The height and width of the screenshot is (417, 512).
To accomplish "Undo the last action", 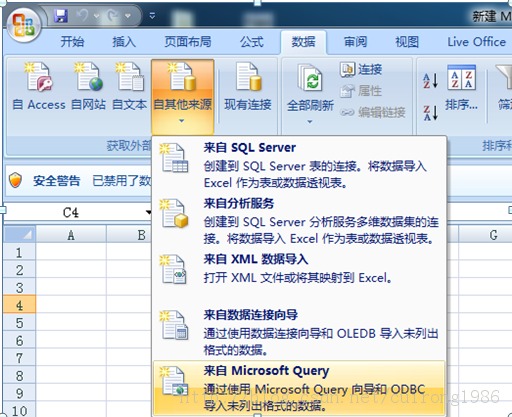I will (82, 16).
